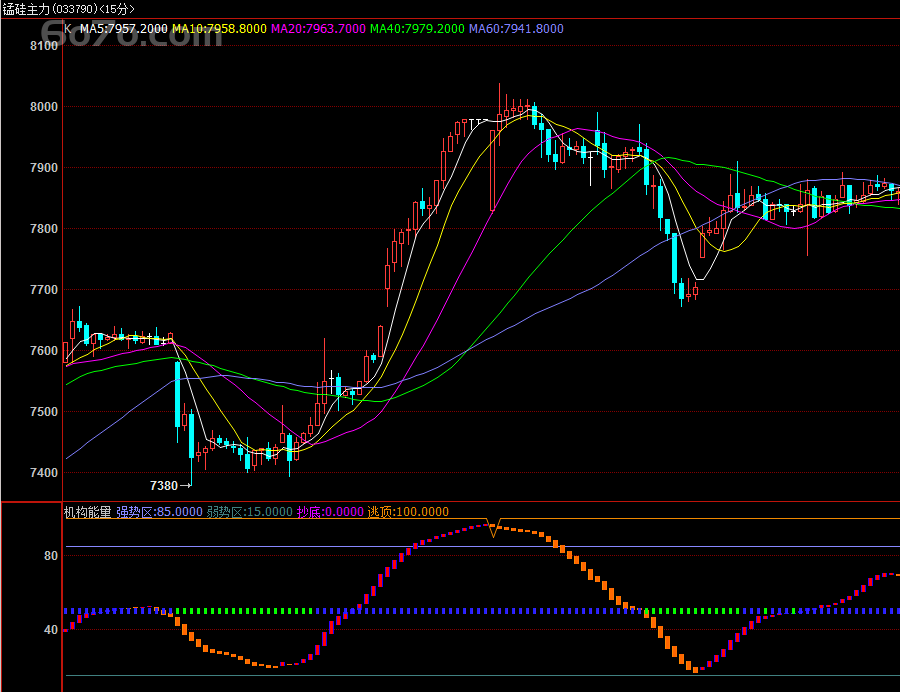900x692 pixels.
Task: Click the 强势区:85.0000 indicator value
Action: [159, 512]
